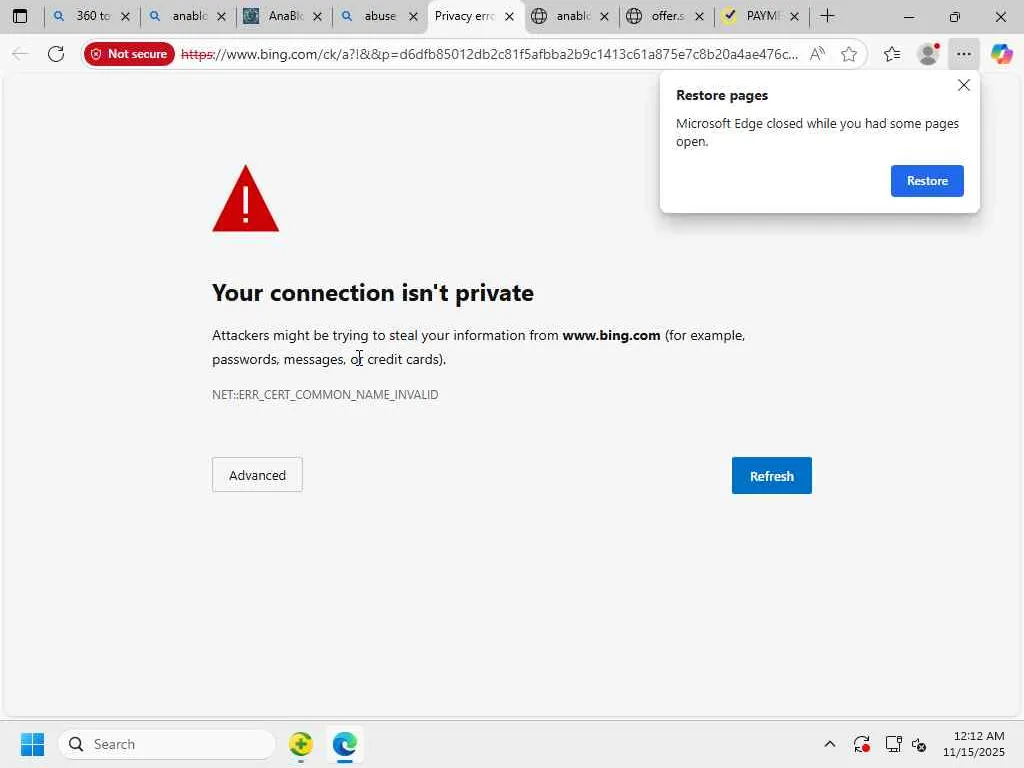Click the sync status tray icon
Viewport: 1024px width, 768px height.
pos(861,744)
